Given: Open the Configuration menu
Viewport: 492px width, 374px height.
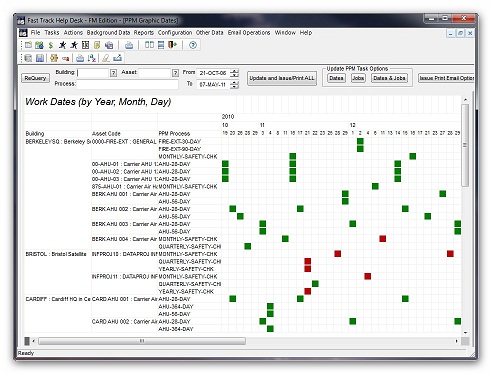Looking at the screenshot, I should tap(175, 33).
